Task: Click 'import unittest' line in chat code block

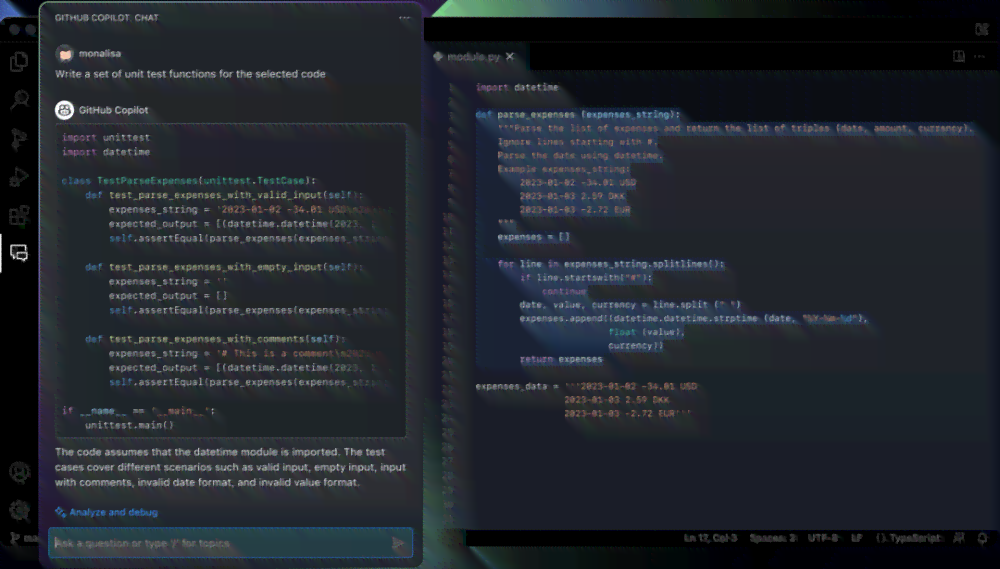Action: click(106, 137)
